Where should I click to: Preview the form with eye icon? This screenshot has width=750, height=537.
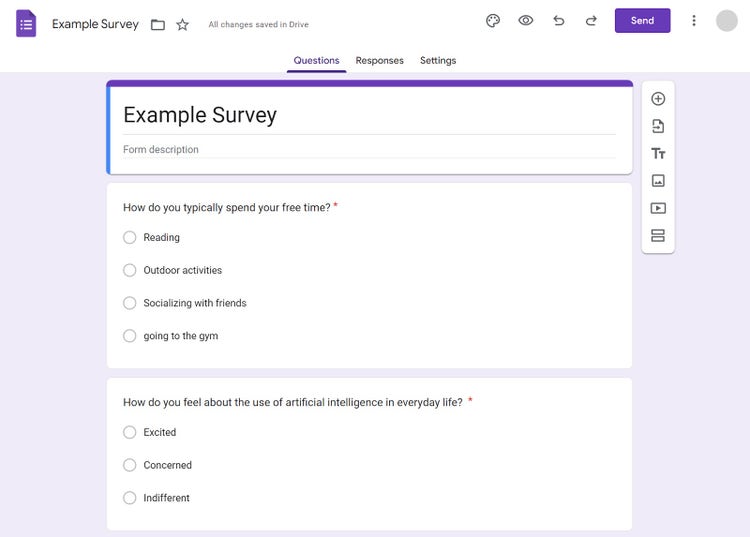pos(526,20)
